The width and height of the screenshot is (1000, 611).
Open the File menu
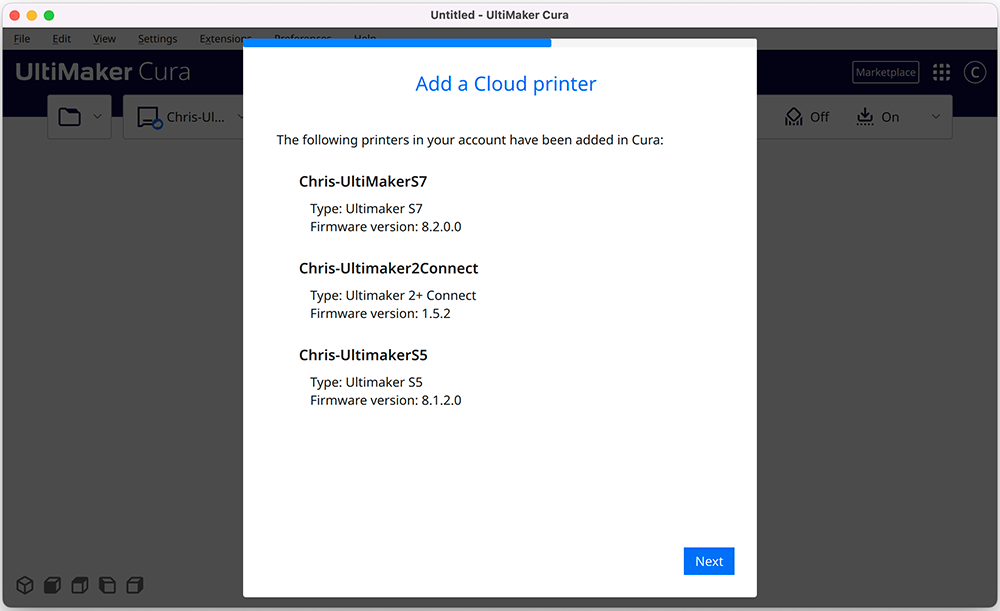pos(22,39)
